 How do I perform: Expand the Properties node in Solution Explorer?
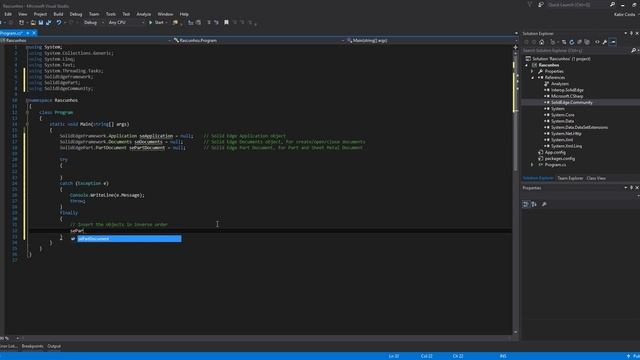click(532, 71)
